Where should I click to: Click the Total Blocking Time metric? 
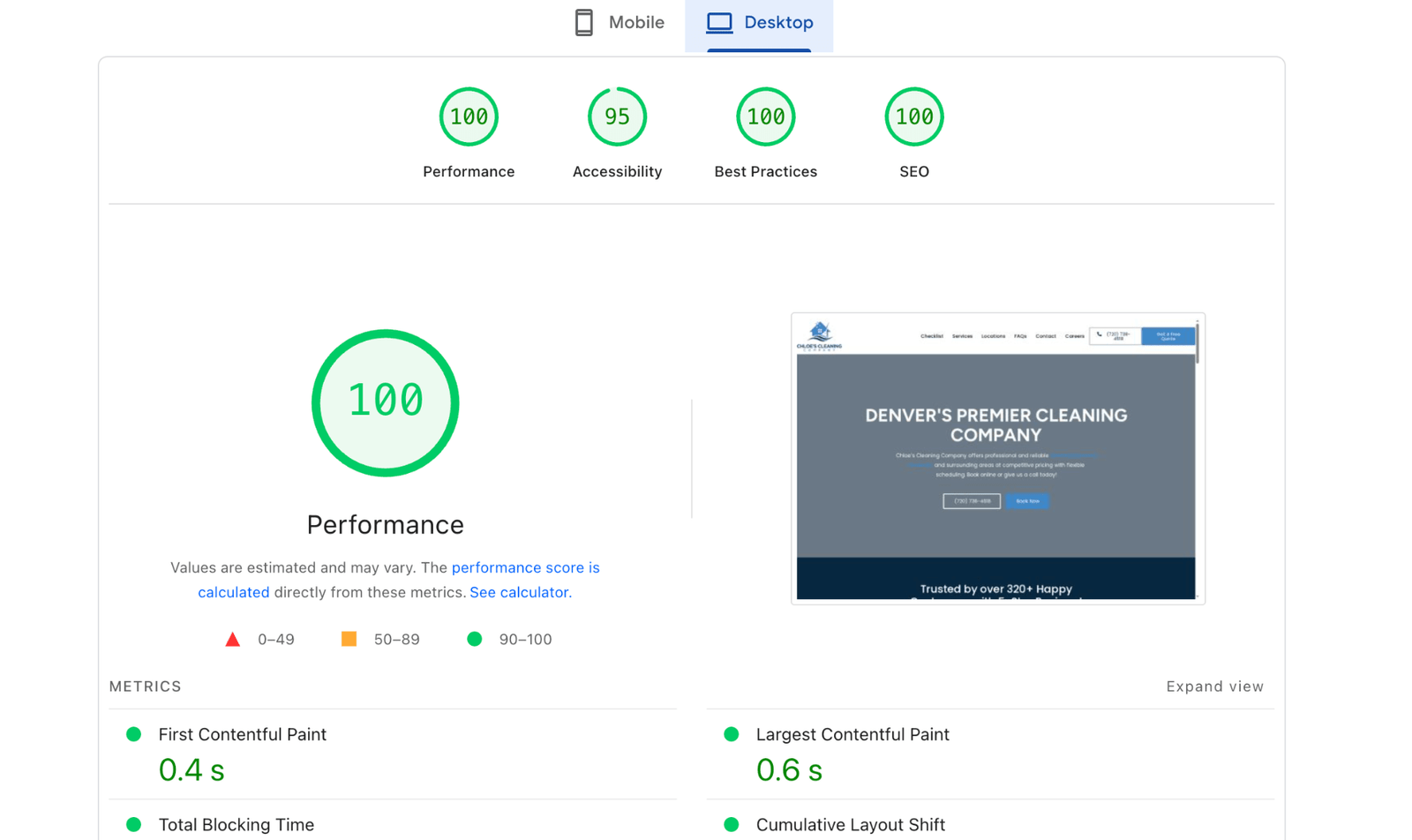tap(236, 824)
